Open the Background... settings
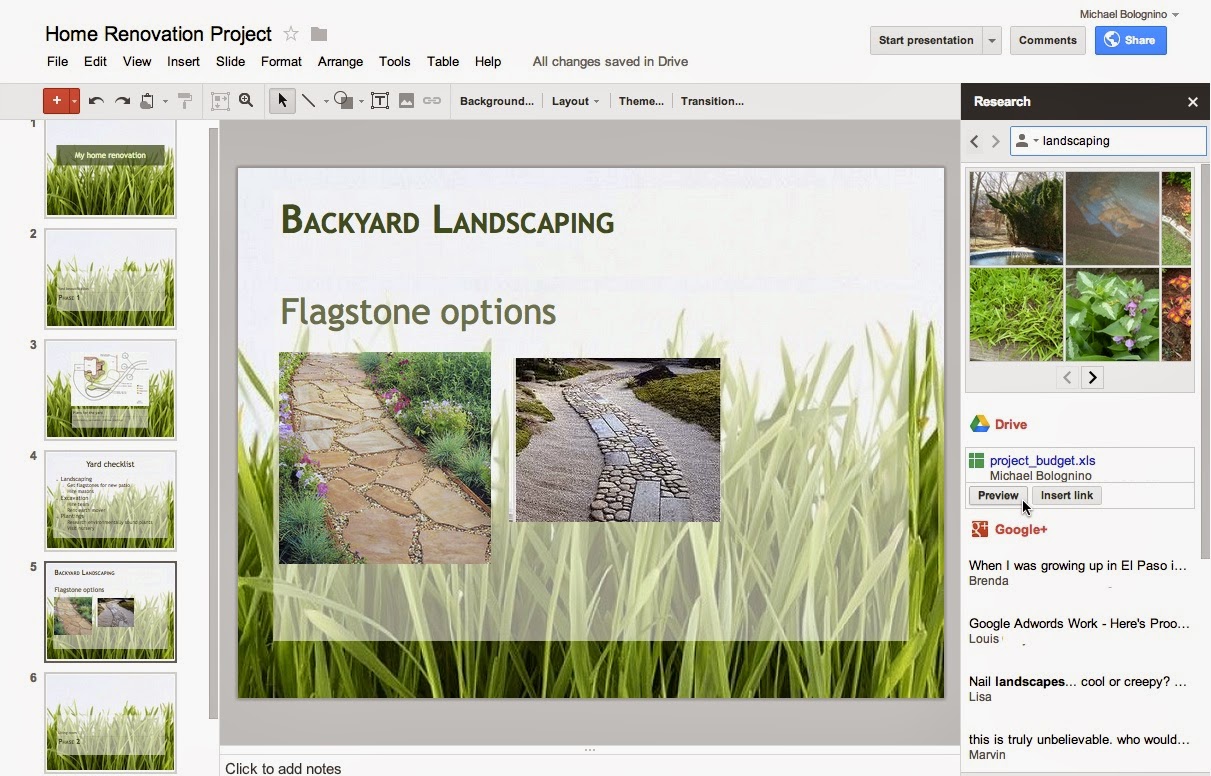1211x776 pixels. (496, 101)
